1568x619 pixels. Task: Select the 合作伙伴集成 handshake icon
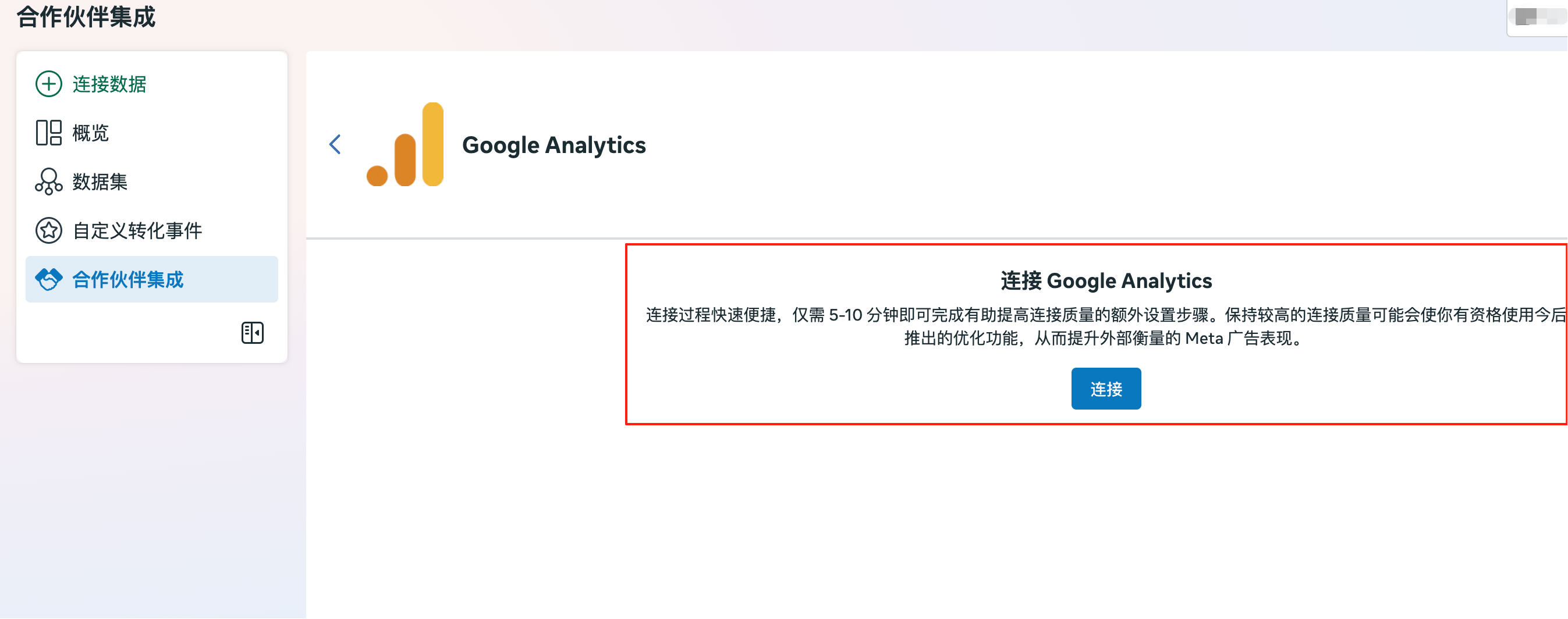[x=49, y=279]
